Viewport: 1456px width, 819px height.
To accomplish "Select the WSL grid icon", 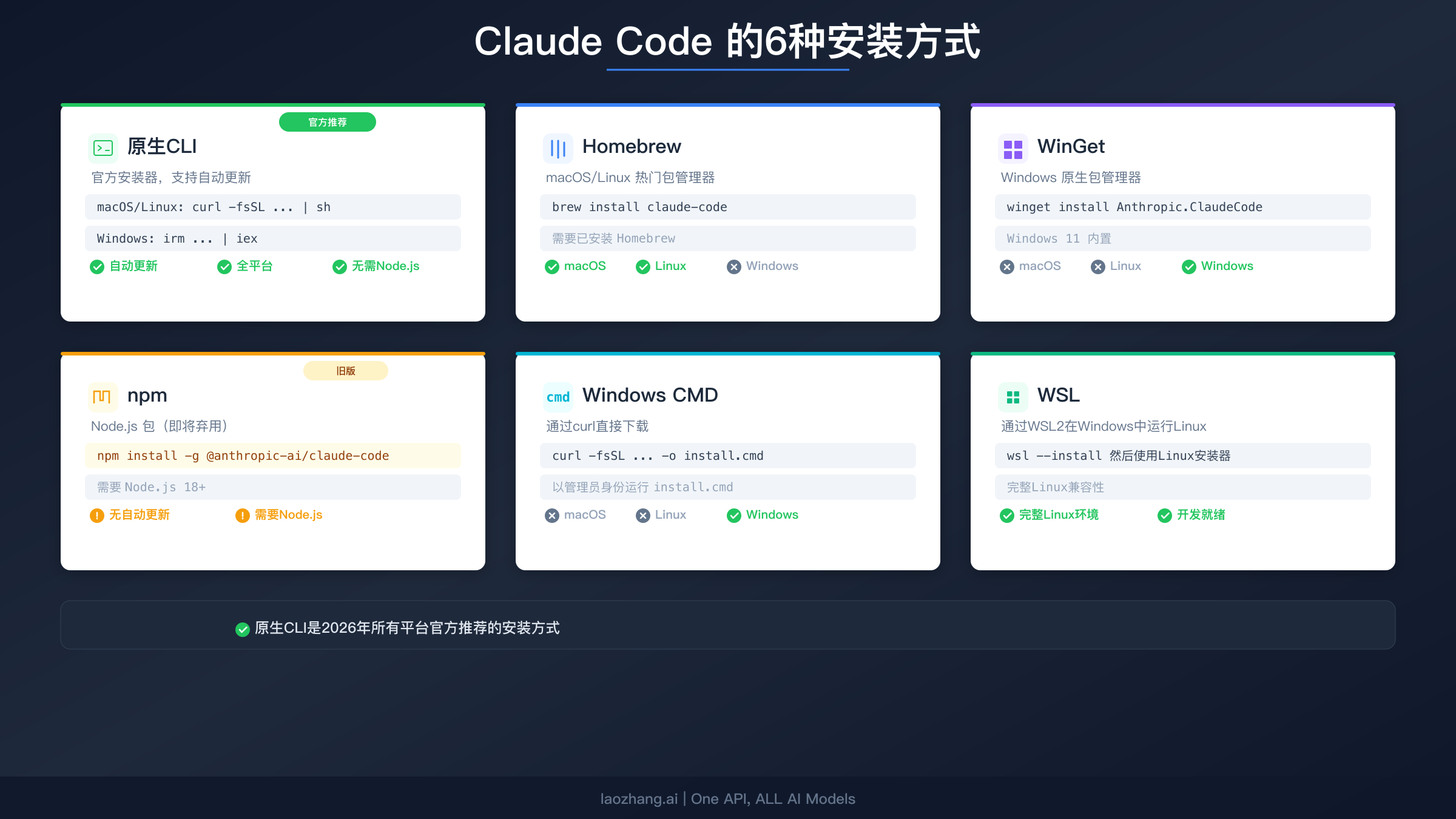I will 1013,396.
